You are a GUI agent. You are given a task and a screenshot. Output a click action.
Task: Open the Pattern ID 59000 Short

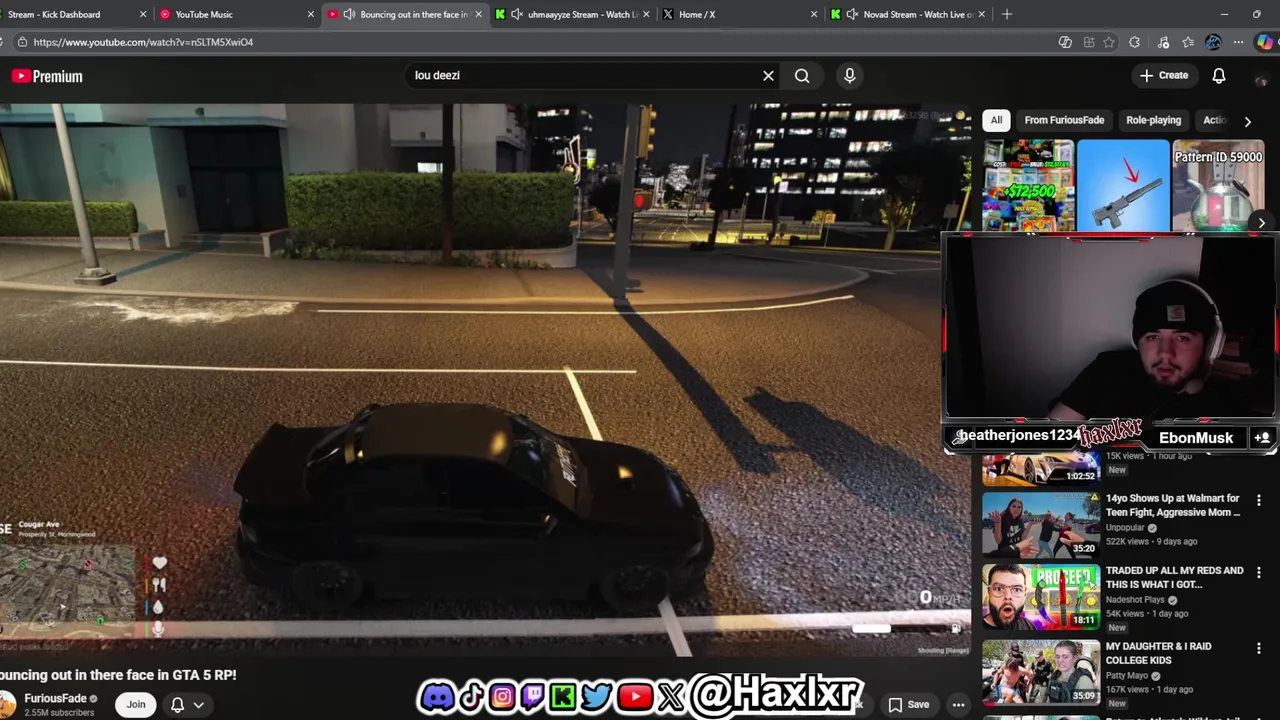1218,186
